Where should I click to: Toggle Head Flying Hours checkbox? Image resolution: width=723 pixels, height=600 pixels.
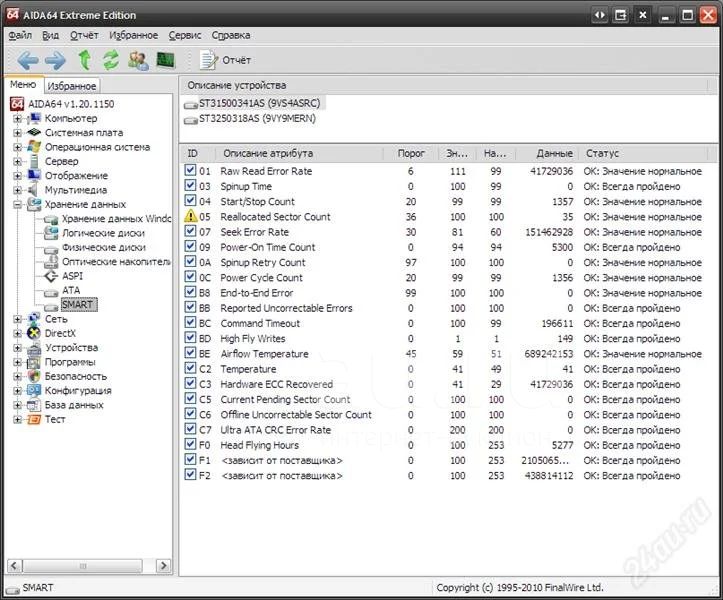point(190,444)
